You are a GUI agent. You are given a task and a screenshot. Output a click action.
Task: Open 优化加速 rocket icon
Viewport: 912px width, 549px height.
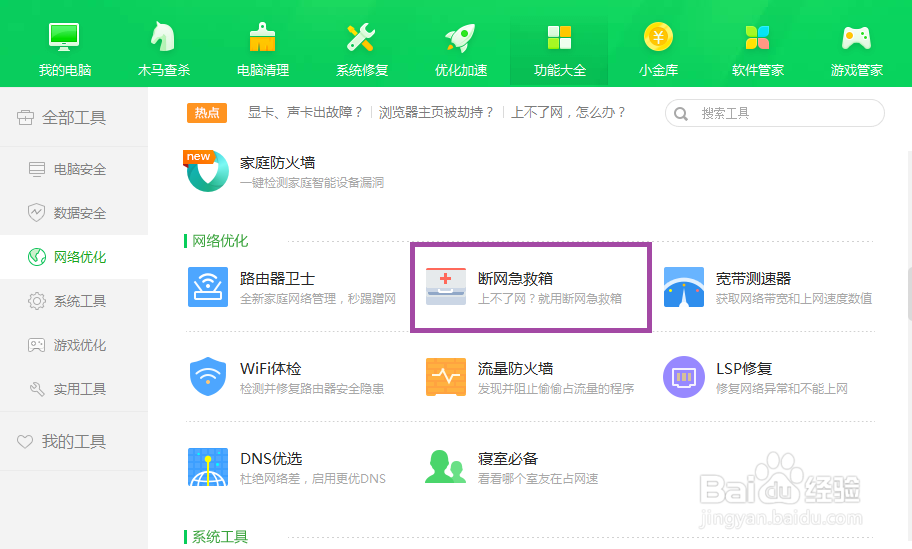point(461,37)
